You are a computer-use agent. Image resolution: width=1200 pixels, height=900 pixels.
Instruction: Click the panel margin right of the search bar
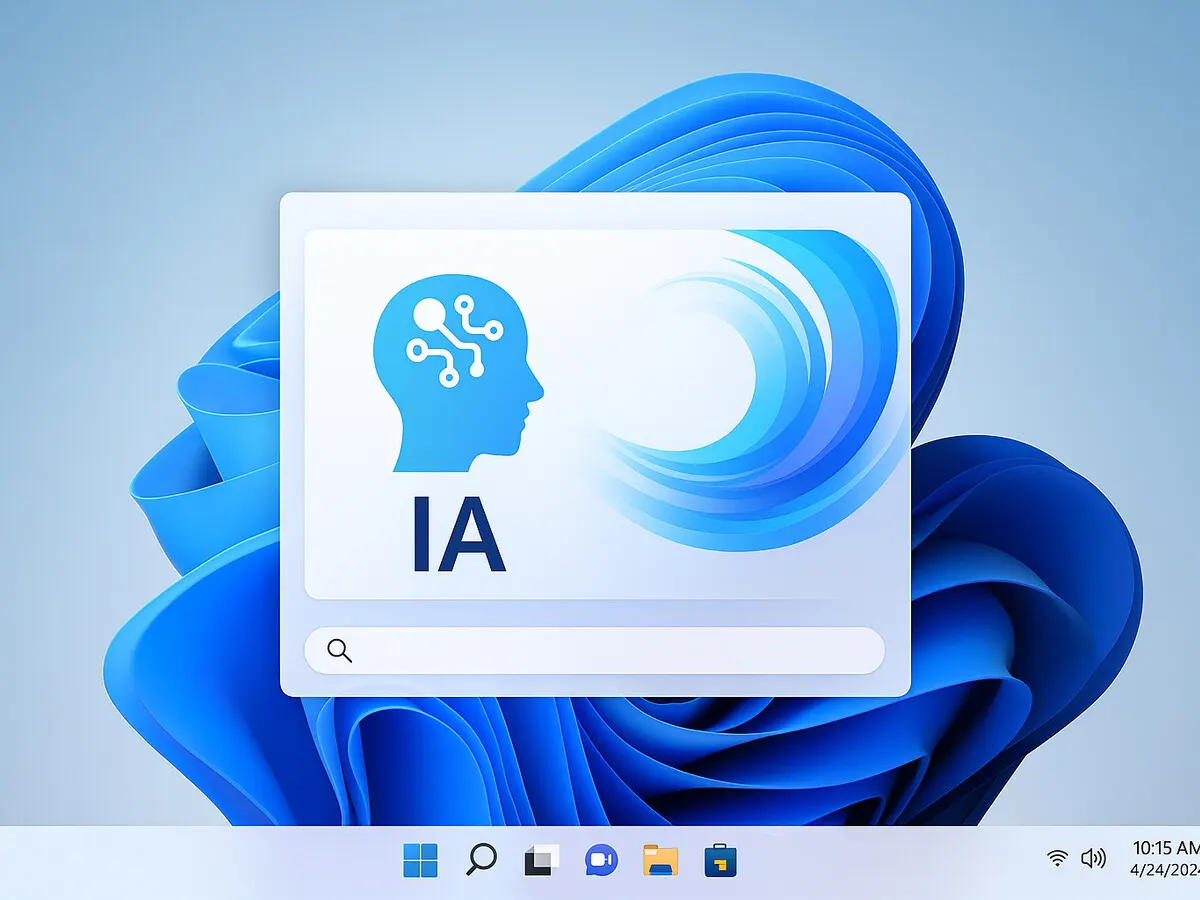tap(897, 651)
